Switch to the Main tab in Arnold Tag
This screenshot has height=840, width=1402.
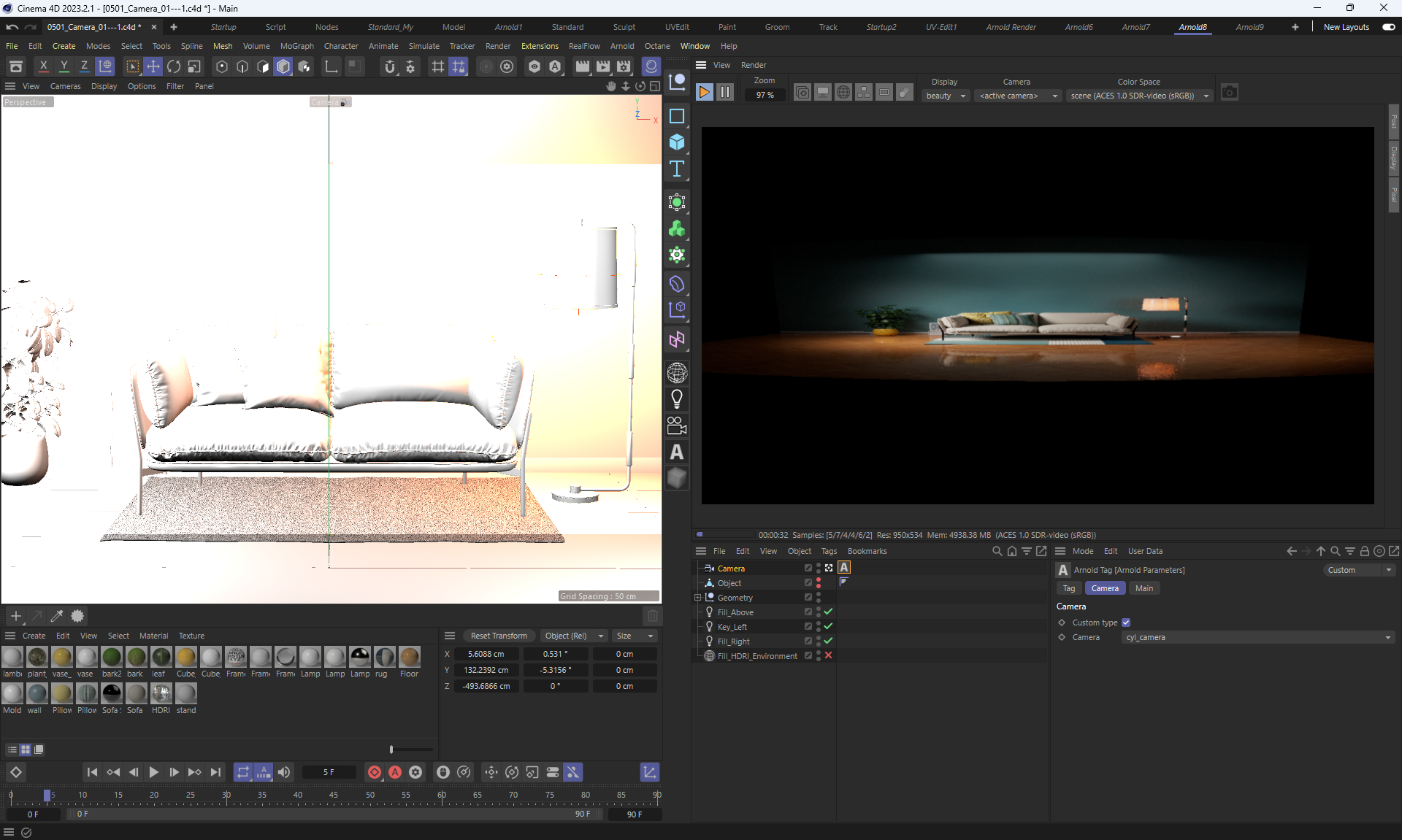click(x=1144, y=588)
